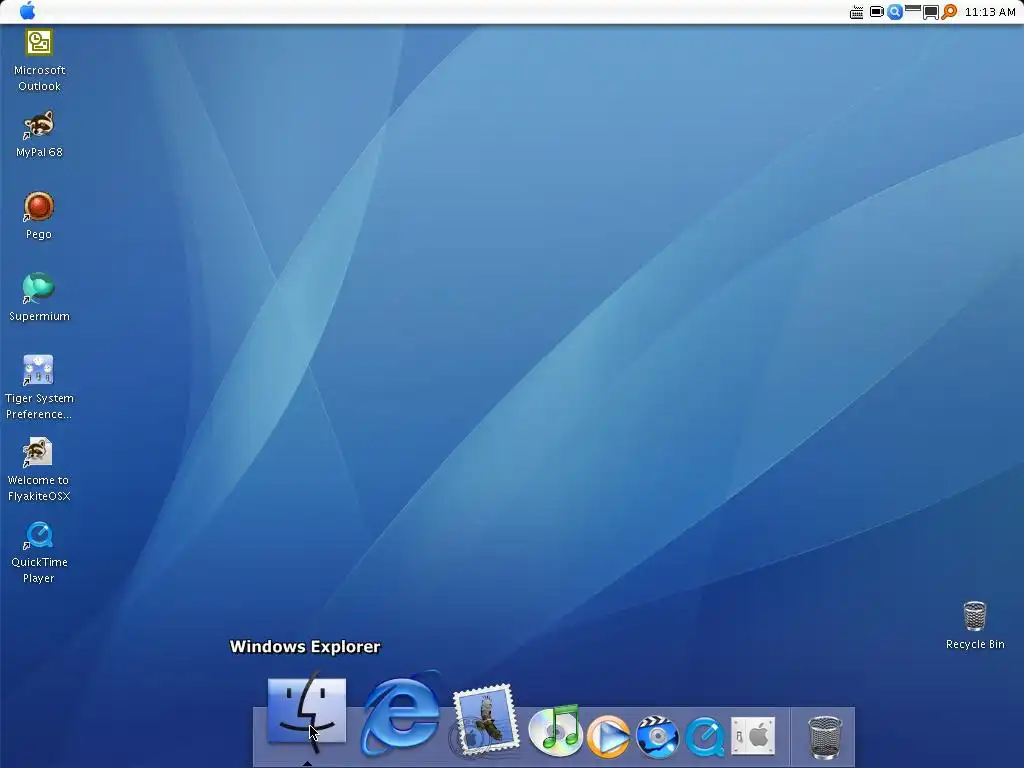Select the Recycle Bin desktop icon

974,626
